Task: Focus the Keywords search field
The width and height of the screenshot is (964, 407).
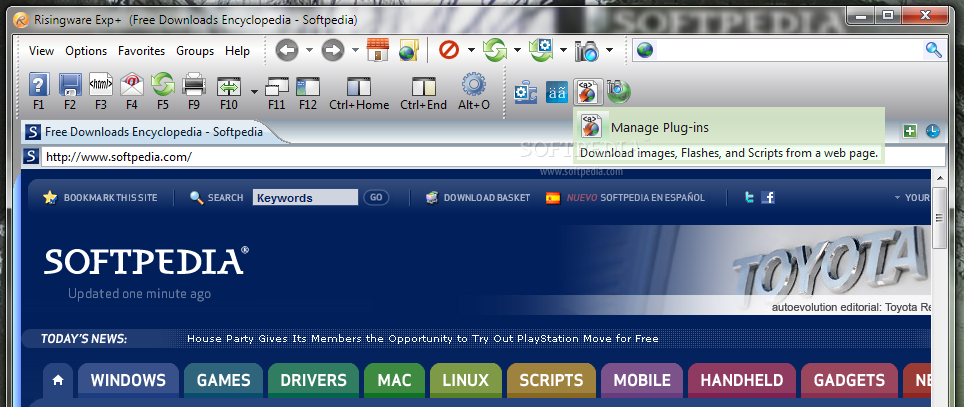Action: click(x=305, y=197)
